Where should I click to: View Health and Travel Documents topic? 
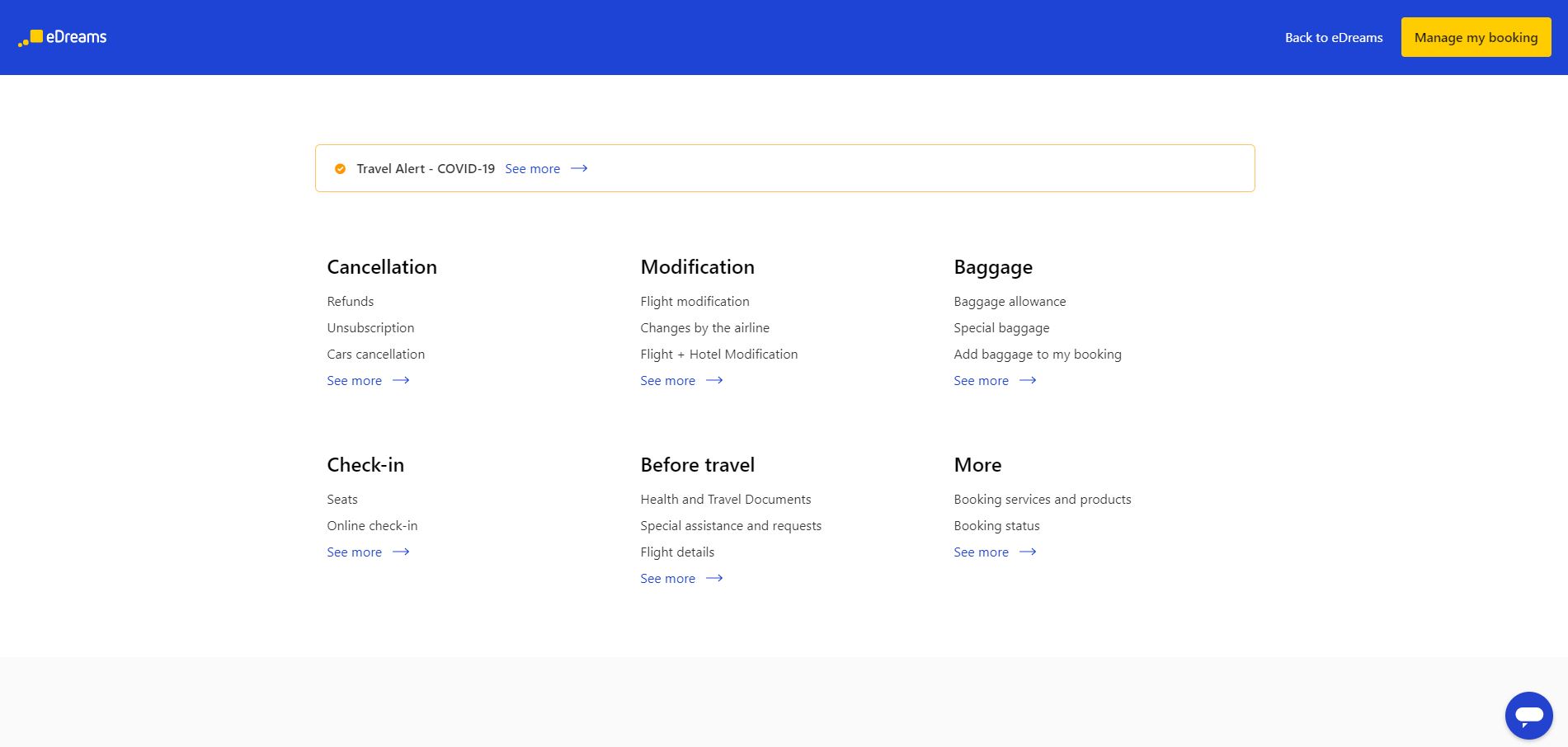725,500
